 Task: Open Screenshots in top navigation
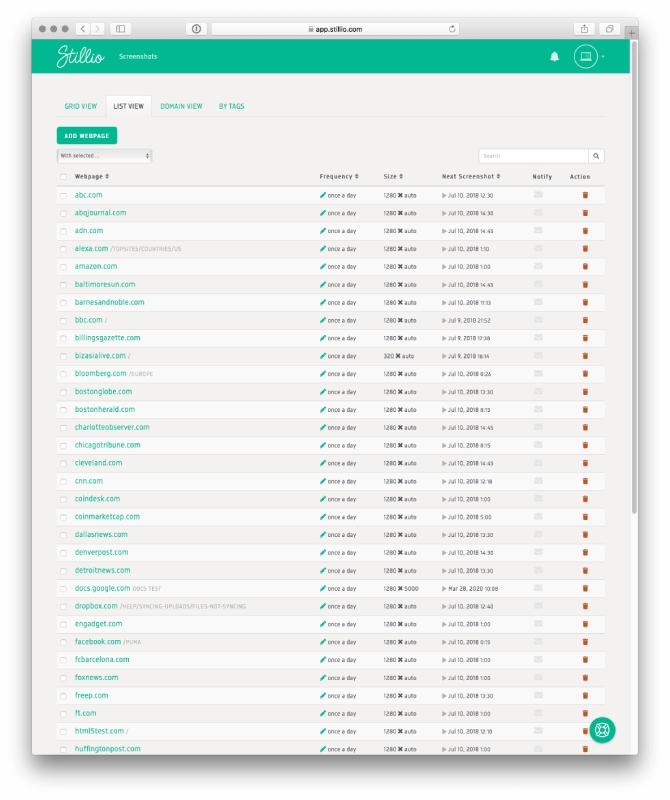(138, 57)
